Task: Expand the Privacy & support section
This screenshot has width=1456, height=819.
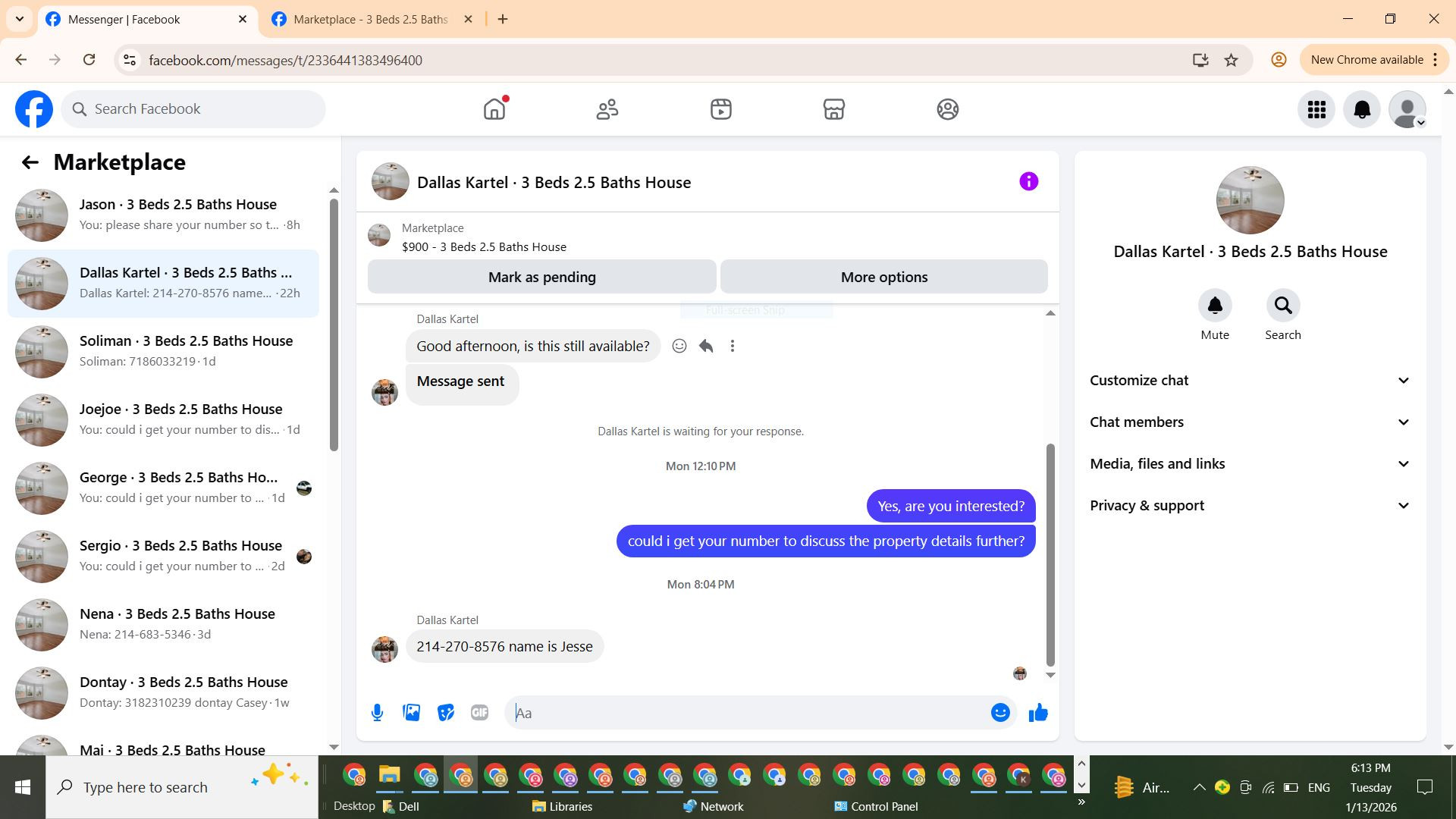Action: tap(1250, 506)
